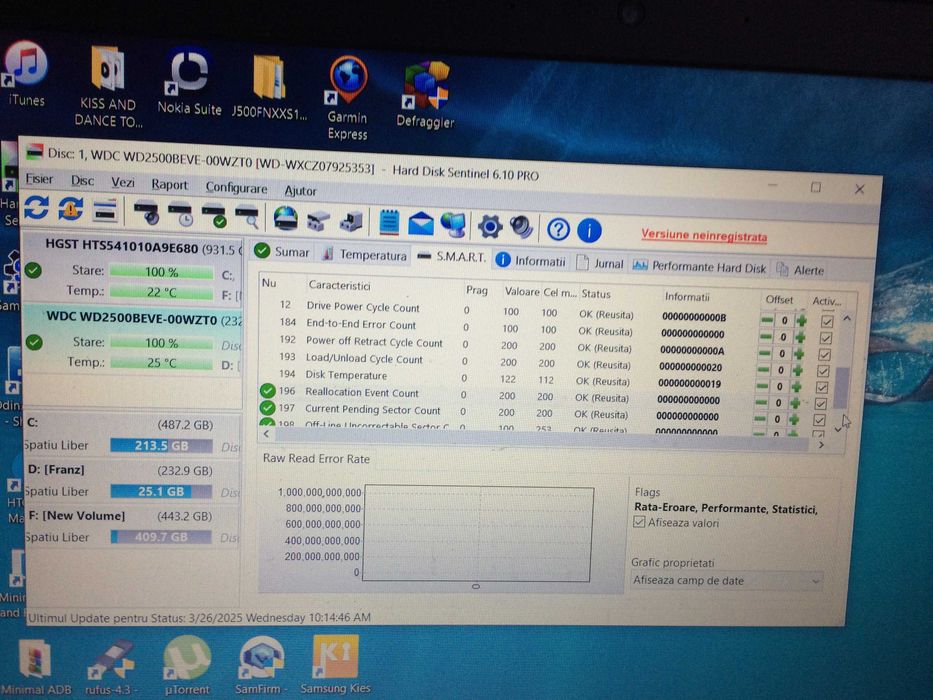Uncheck Activ box for Current Pending Sector Count
The image size is (933, 700).
[819, 420]
